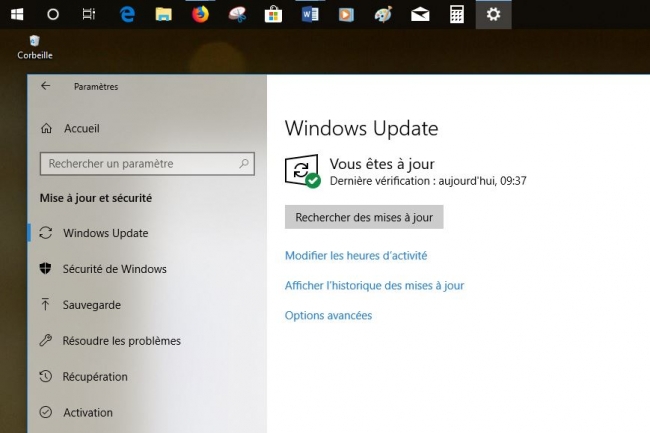Go back with the Paramètres arrow

[46, 86]
